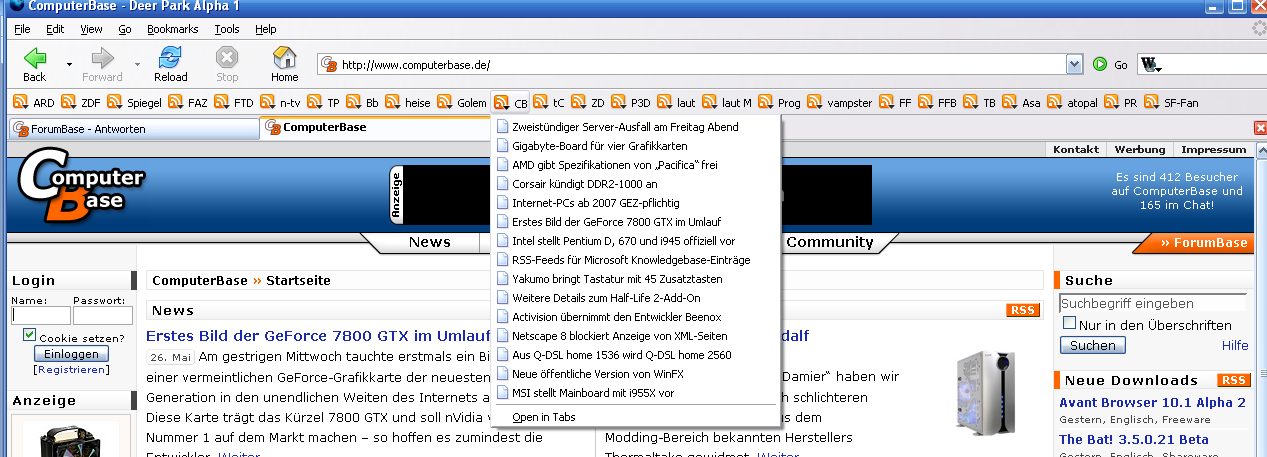Open the File menu

[x=22, y=30]
